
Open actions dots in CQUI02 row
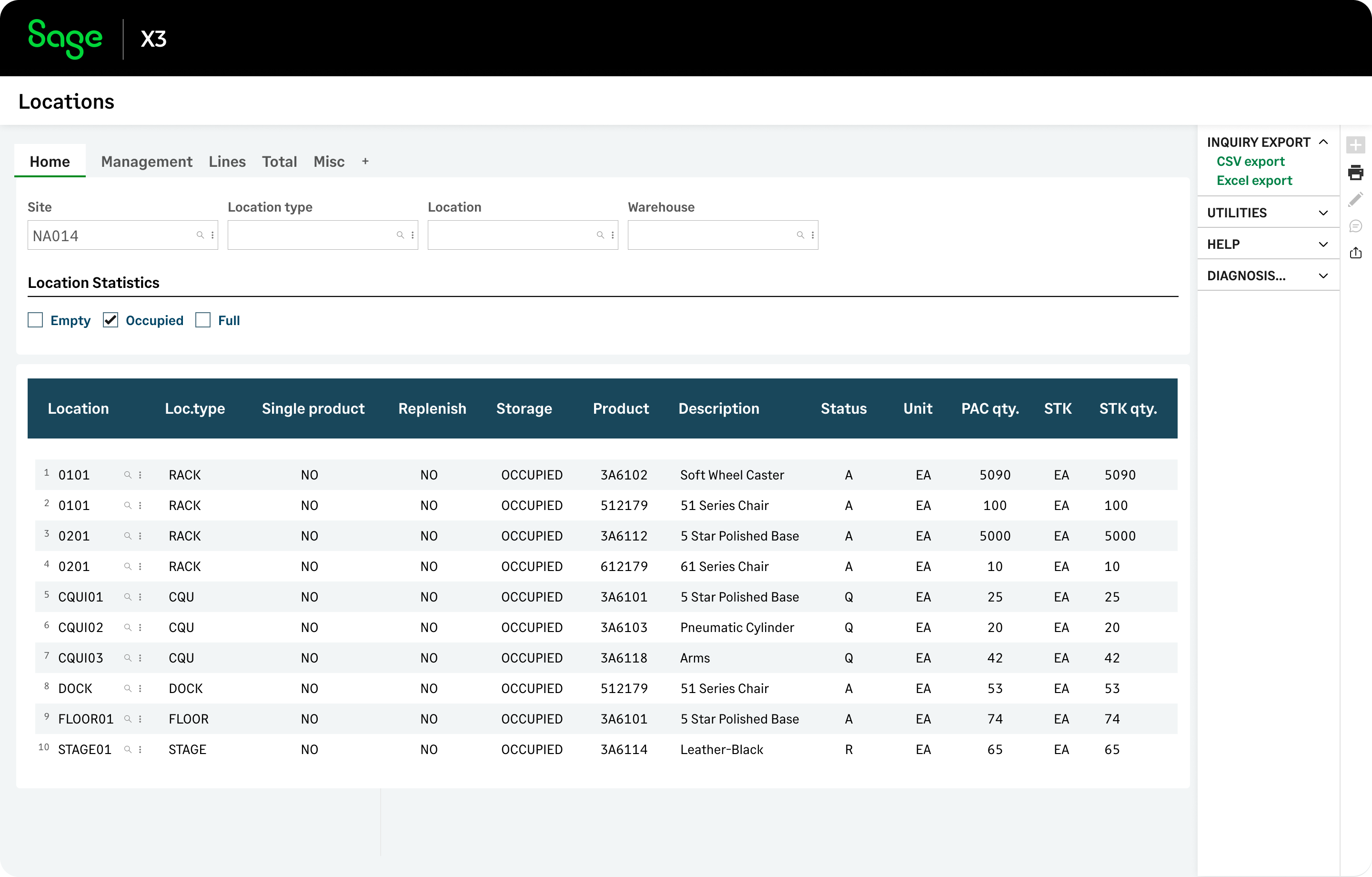coord(140,627)
